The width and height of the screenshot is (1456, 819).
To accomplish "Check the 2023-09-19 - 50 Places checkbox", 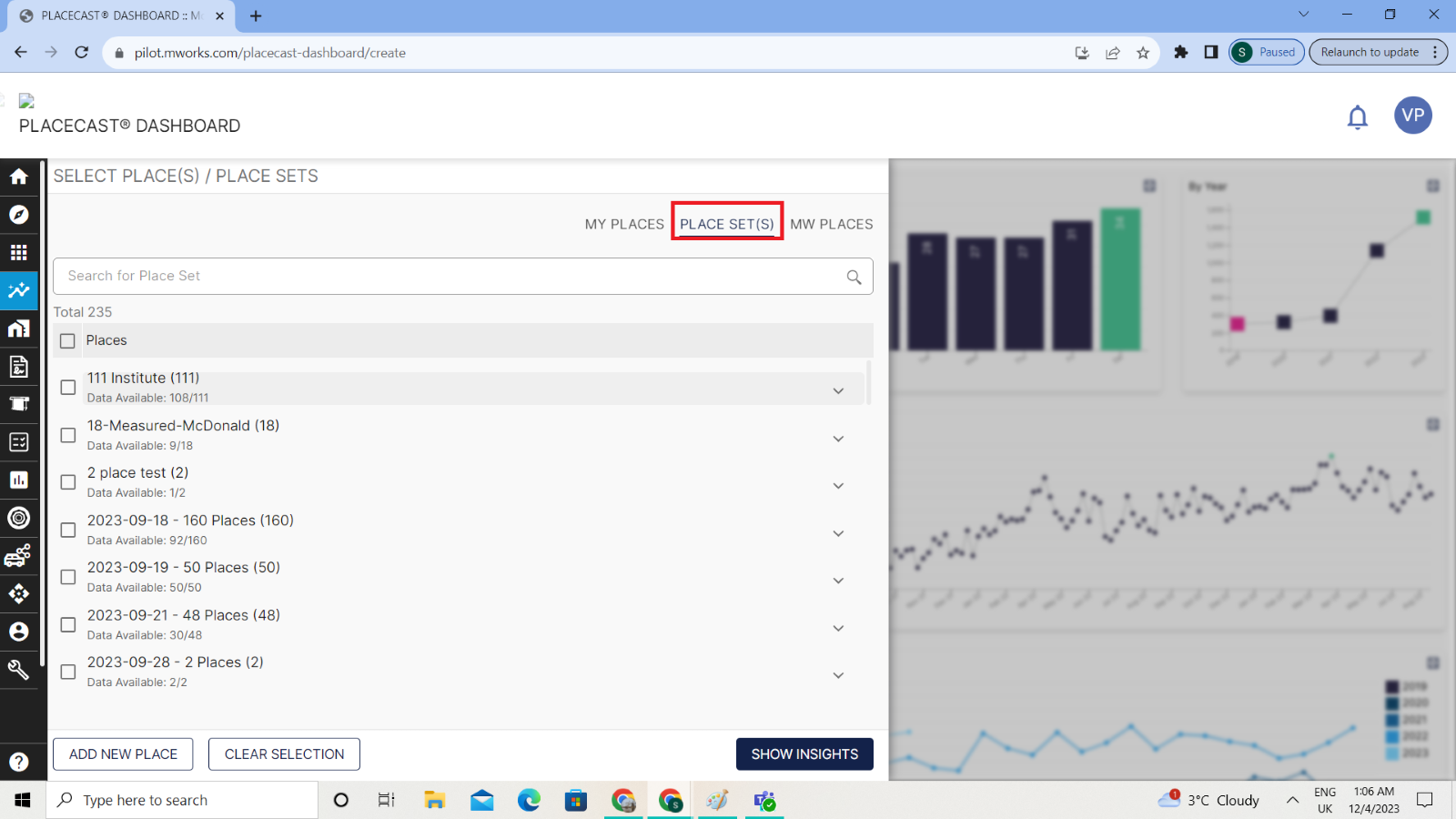I will (x=67, y=577).
